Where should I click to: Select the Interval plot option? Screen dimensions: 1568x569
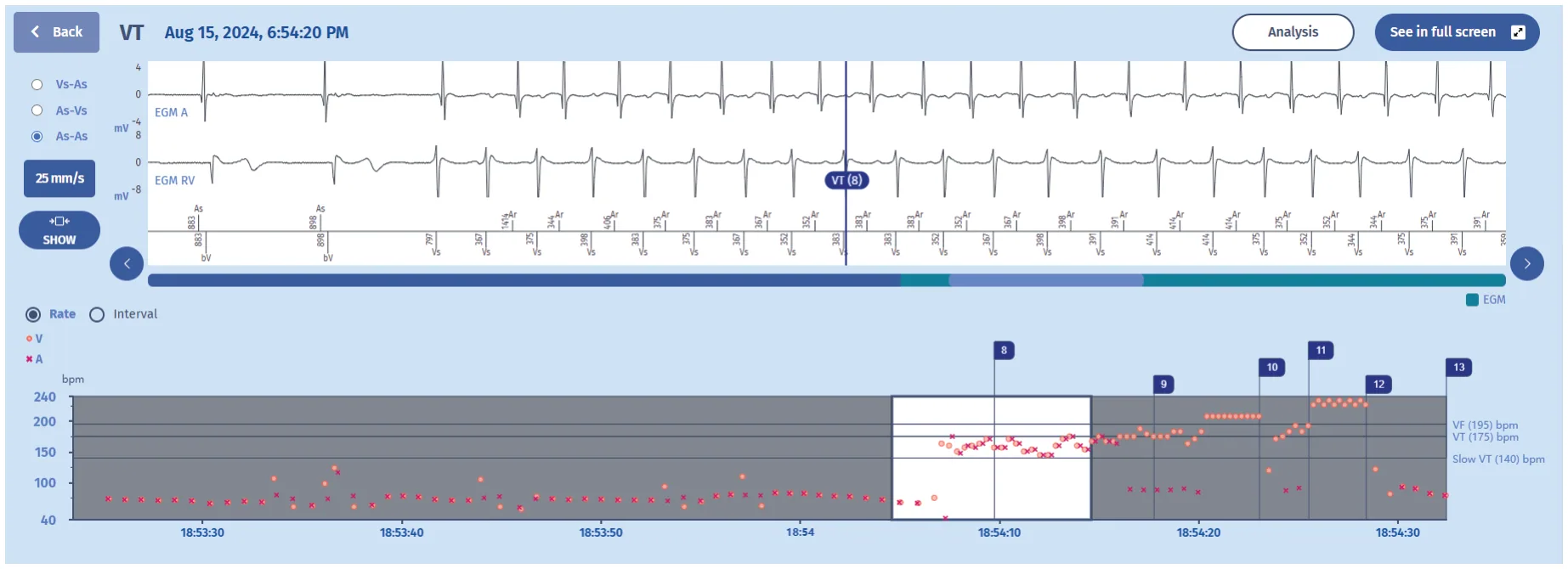coord(97,314)
